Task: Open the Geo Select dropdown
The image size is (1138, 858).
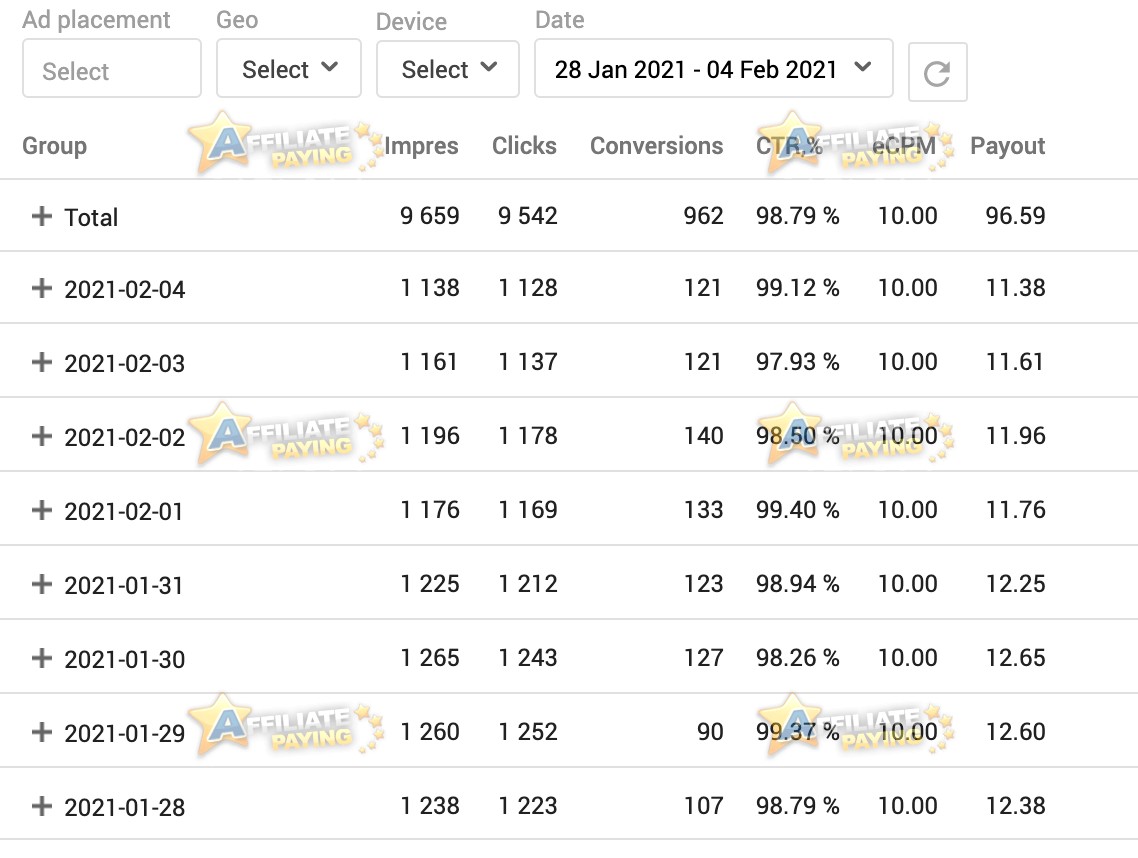Action: pyautogui.click(x=289, y=69)
